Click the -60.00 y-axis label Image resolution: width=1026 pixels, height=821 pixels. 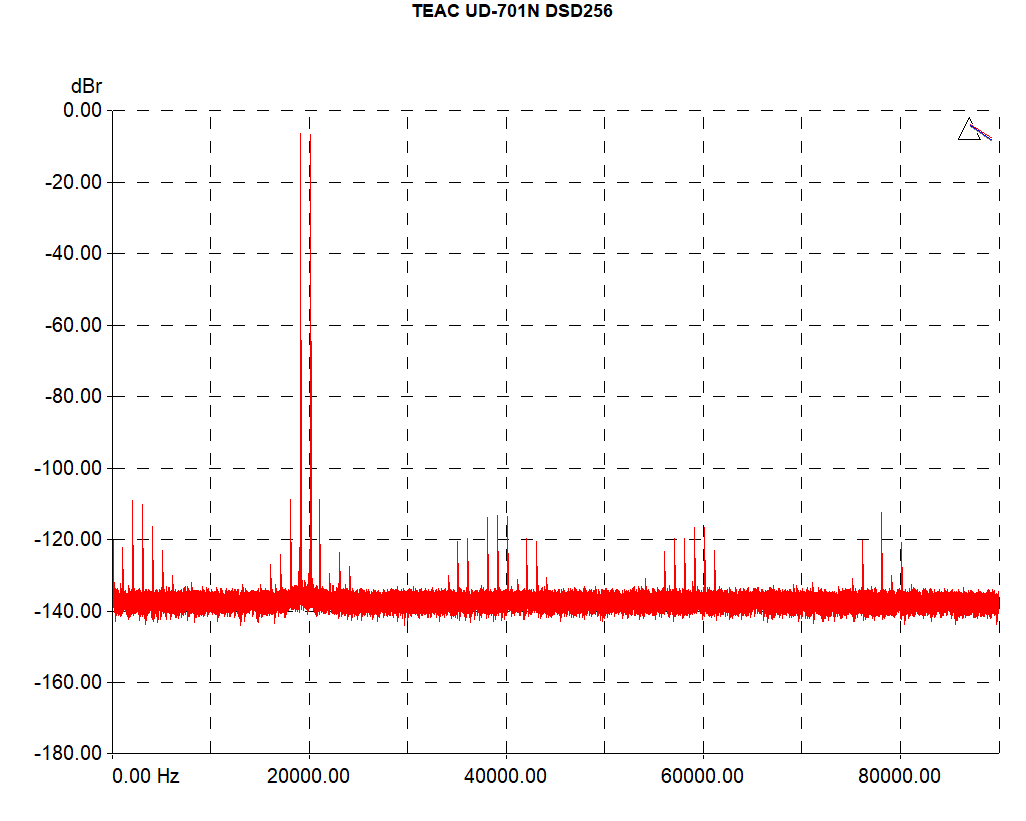[x=73, y=324]
